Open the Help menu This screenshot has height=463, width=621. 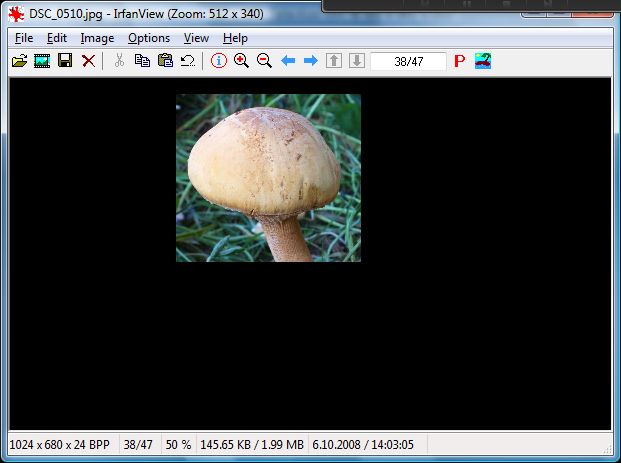click(x=235, y=38)
